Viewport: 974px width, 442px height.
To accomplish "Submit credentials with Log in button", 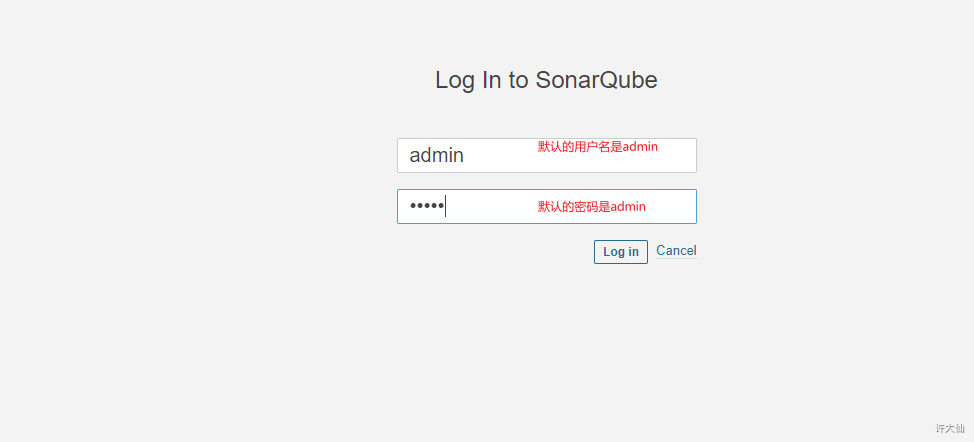I will click(x=621, y=252).
